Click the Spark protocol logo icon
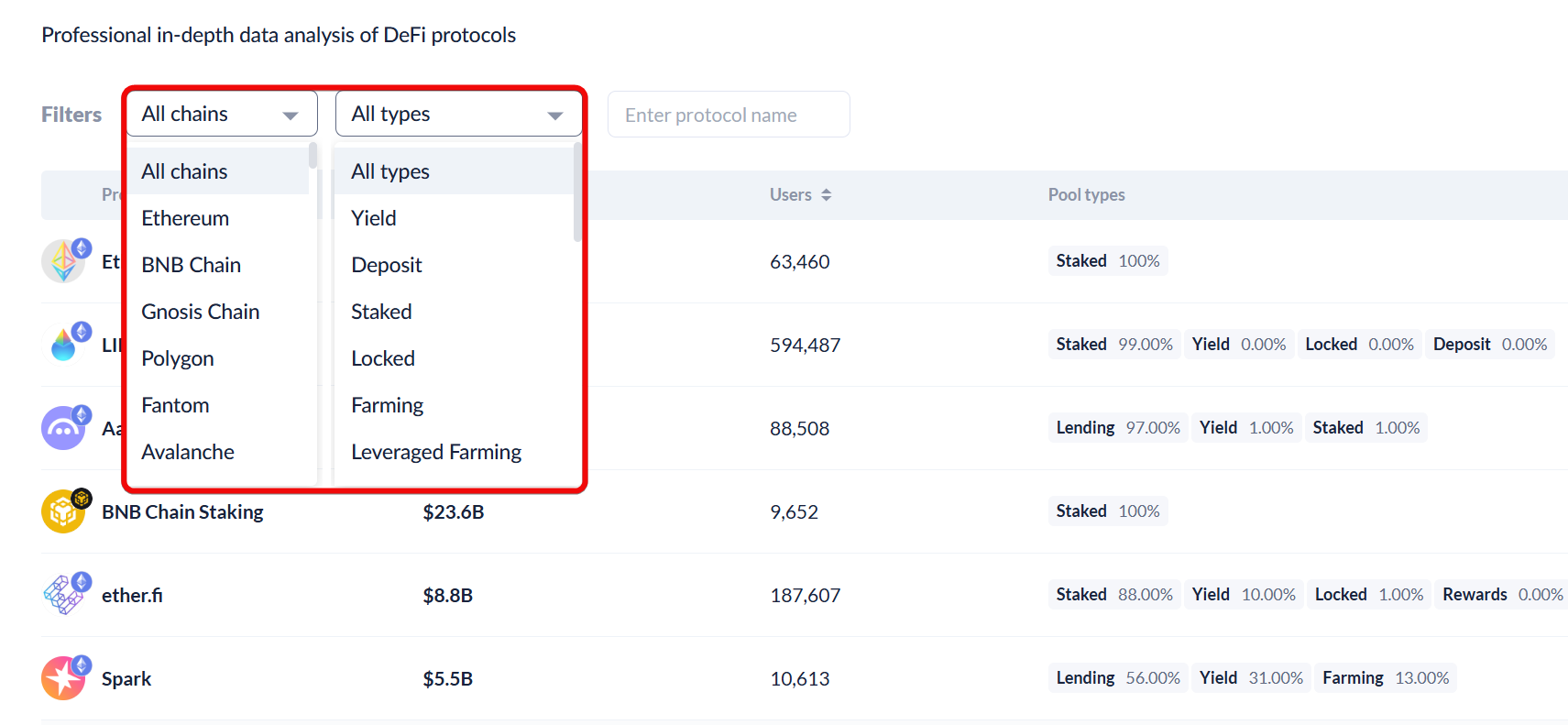Viewport: 1568px width, 725px height. (x=63, y=678)
